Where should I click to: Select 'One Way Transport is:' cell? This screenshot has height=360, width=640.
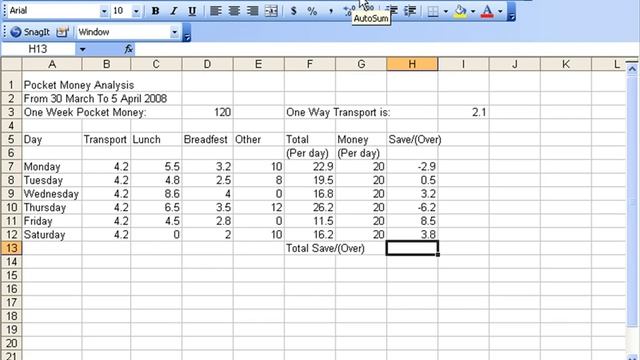pos(310,112)
